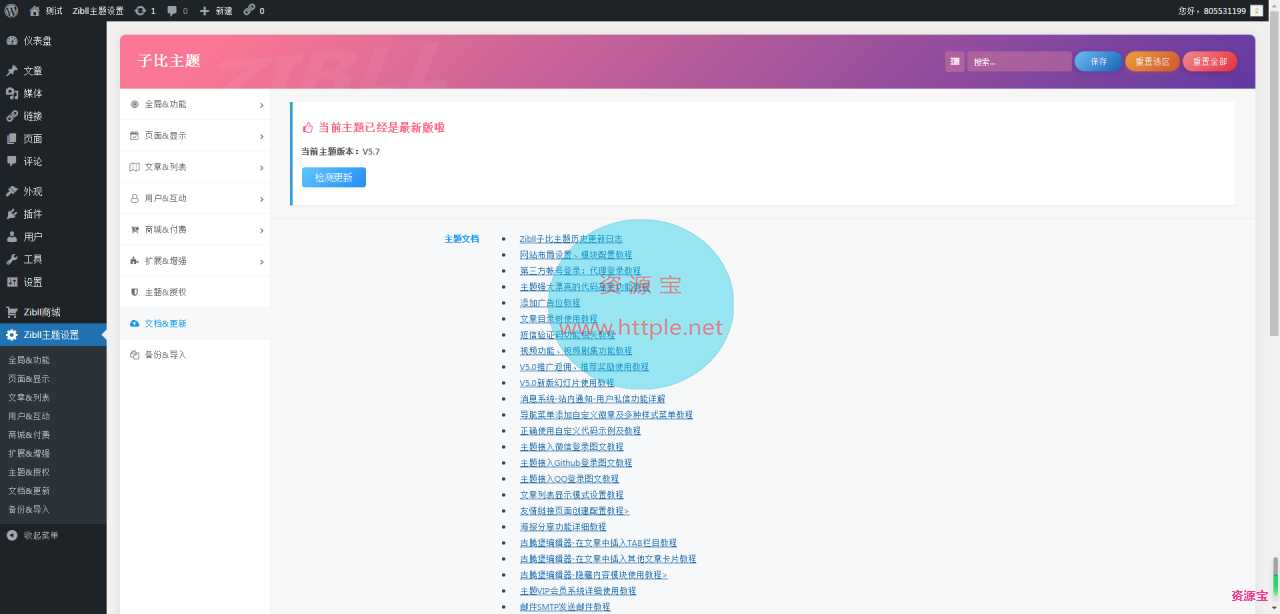
Task: Open 工具 tools menu in sidebar
Action: pos(53,259)
